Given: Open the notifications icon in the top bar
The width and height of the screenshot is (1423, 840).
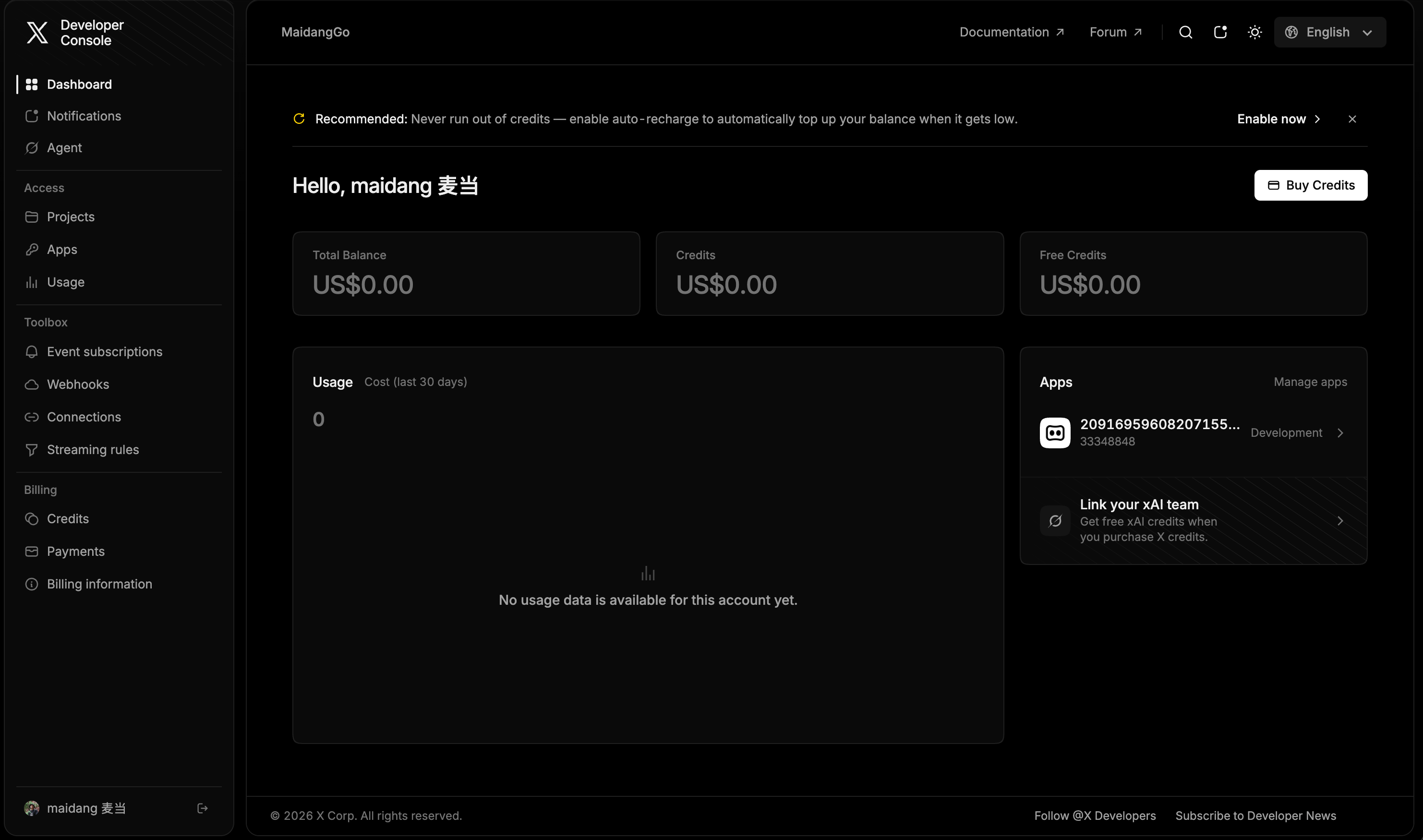Looking at the screenshot, I should tap(1220, 32).
